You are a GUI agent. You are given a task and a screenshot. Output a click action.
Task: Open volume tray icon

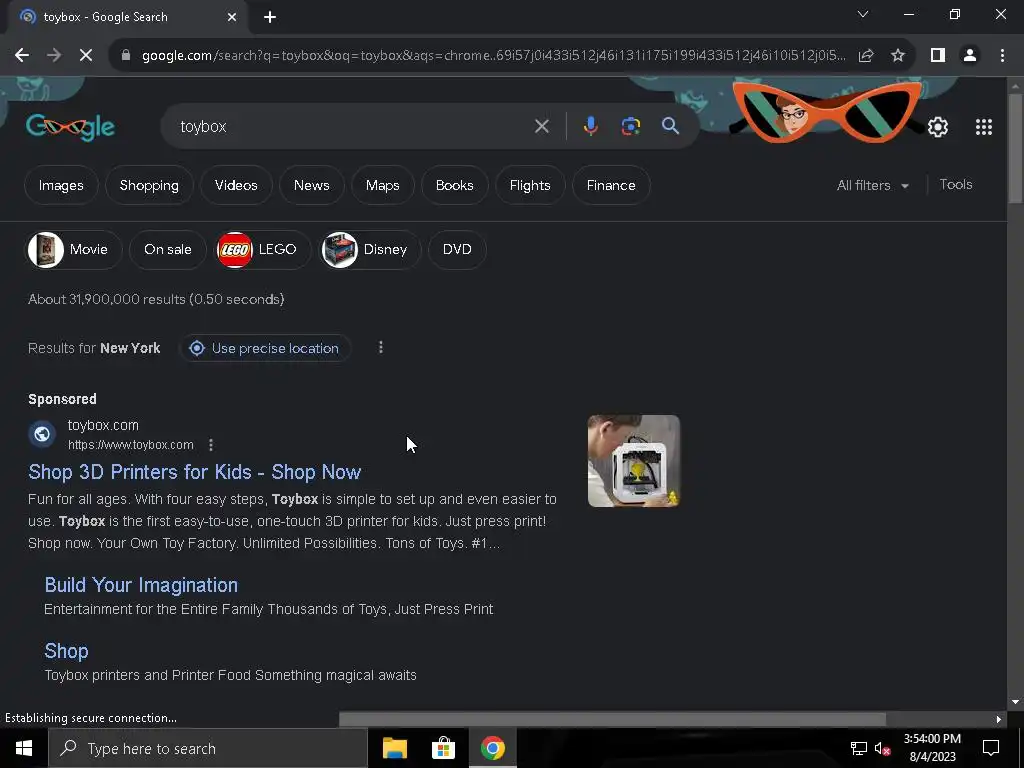tap(883, 748)
